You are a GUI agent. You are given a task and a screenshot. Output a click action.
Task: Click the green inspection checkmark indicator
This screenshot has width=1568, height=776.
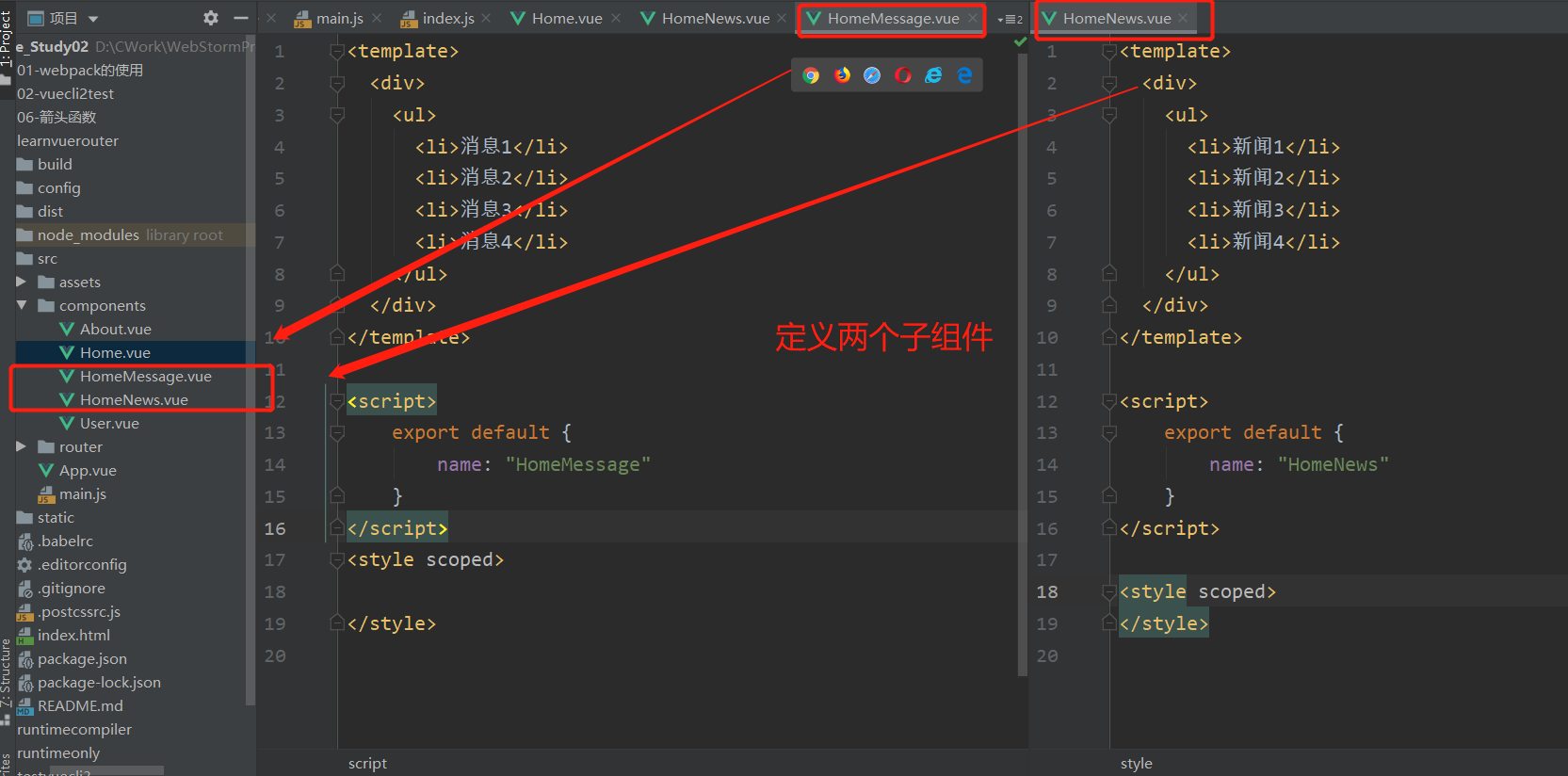[1020, 41]
